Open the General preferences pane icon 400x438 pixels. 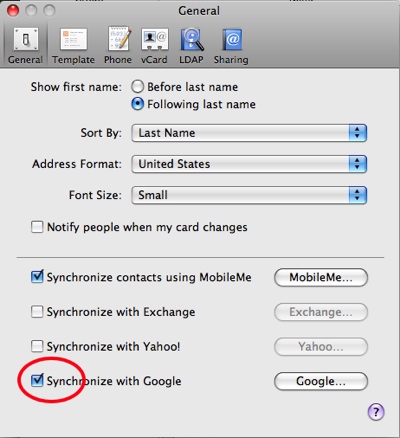point(25,46)
